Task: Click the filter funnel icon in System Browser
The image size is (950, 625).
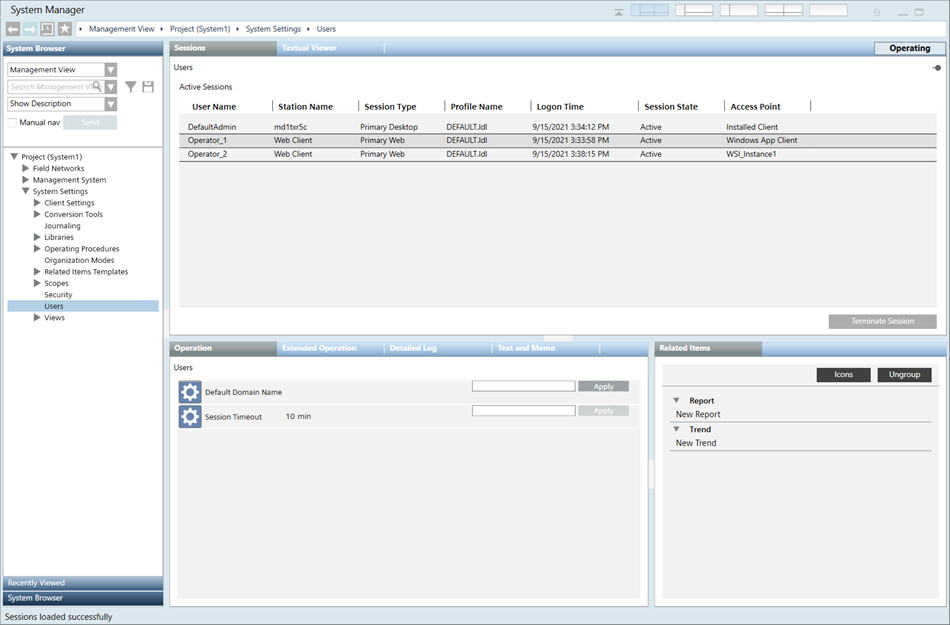Action: tap(131, 87)
